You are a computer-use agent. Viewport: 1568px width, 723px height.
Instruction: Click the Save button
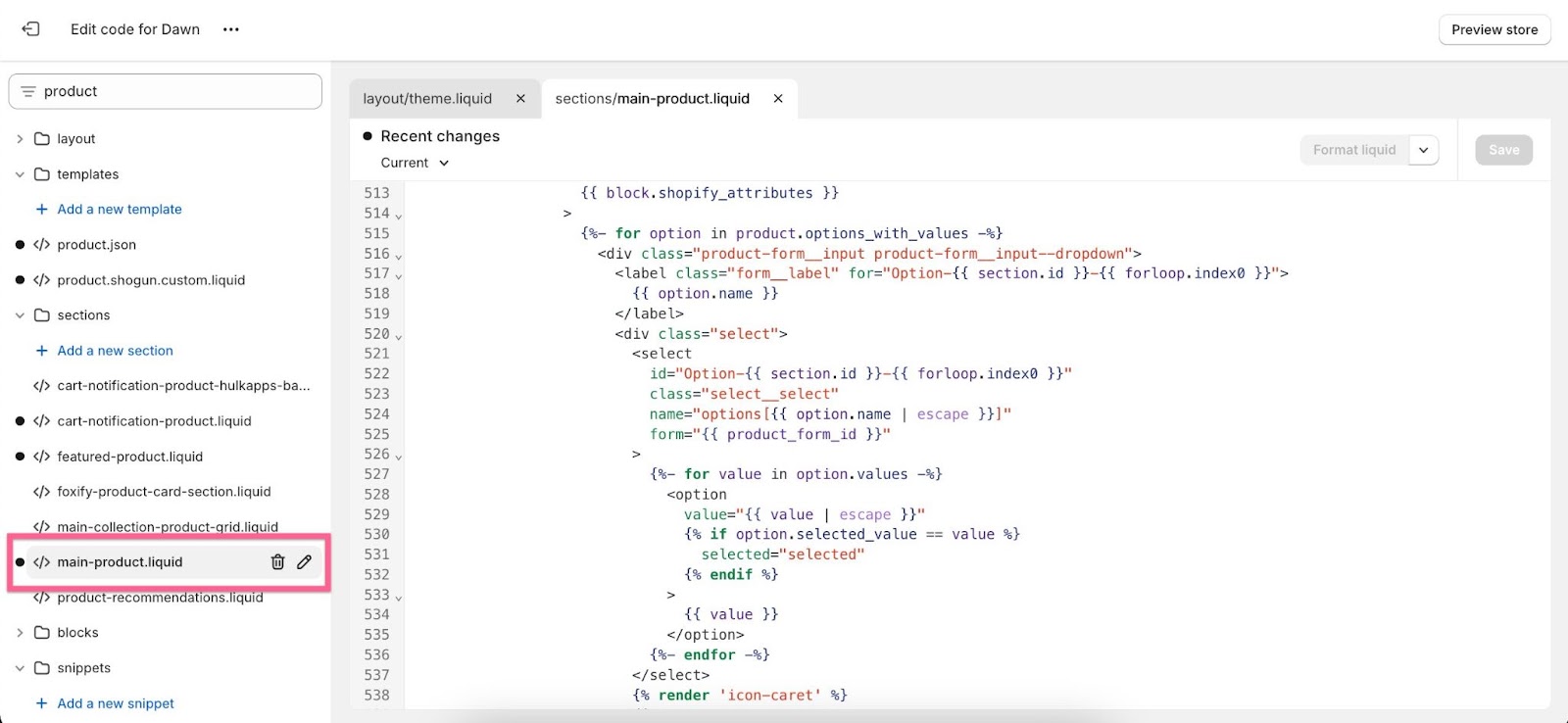(1504, 150)
